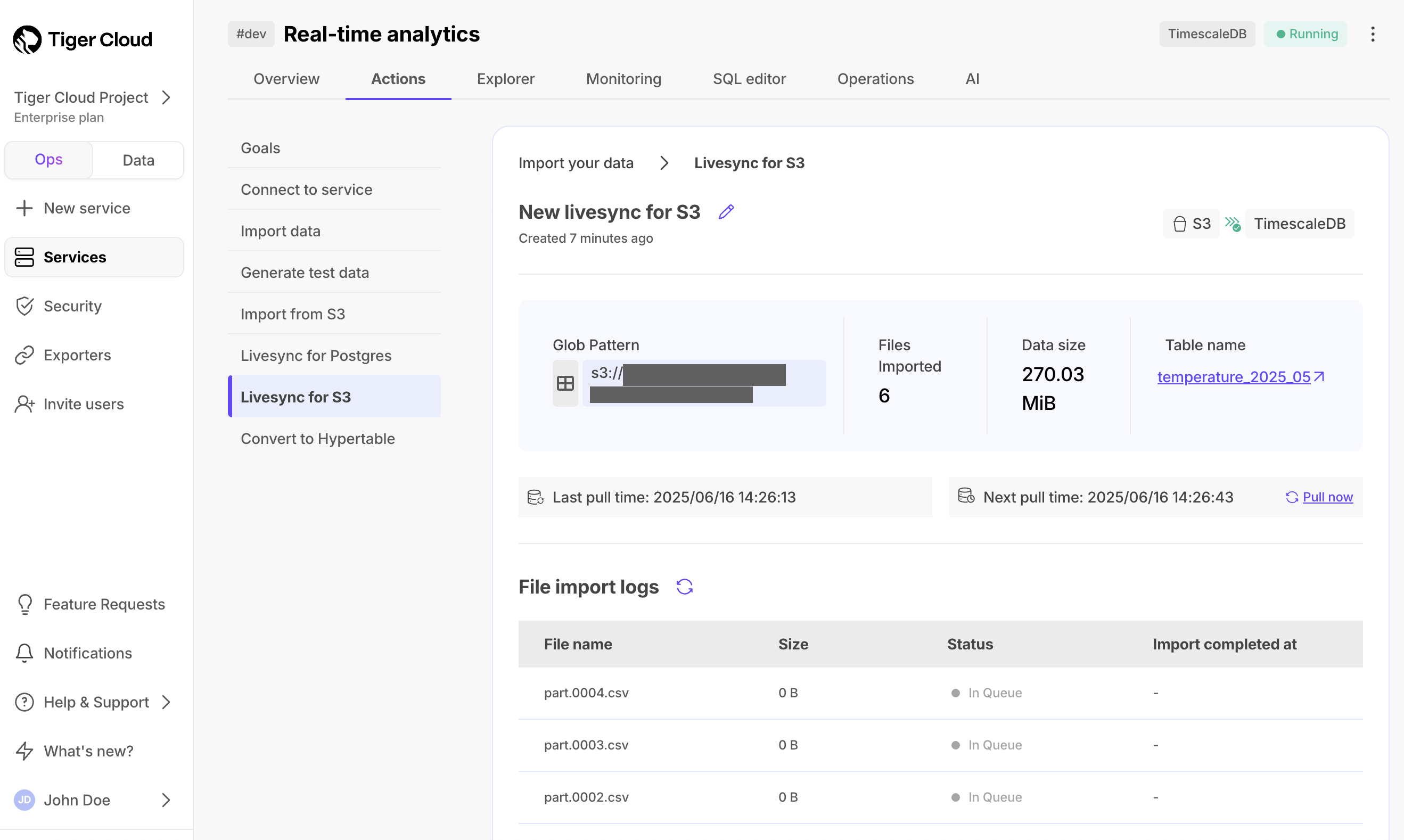
Task: Click the Tiger Cloud logo icon
Action: pos(27,39)
